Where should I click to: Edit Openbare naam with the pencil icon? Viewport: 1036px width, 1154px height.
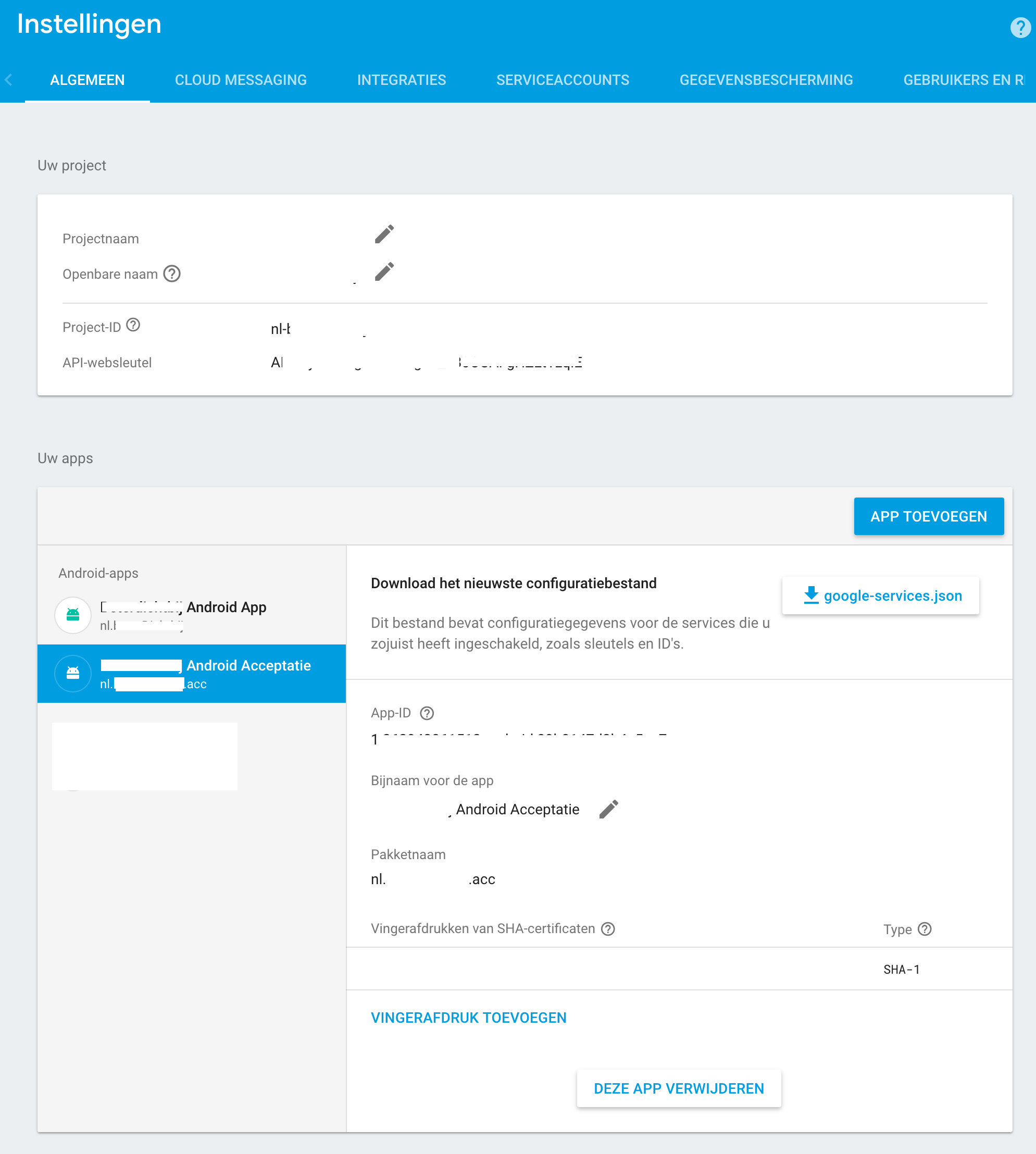[x=384, y=272]
